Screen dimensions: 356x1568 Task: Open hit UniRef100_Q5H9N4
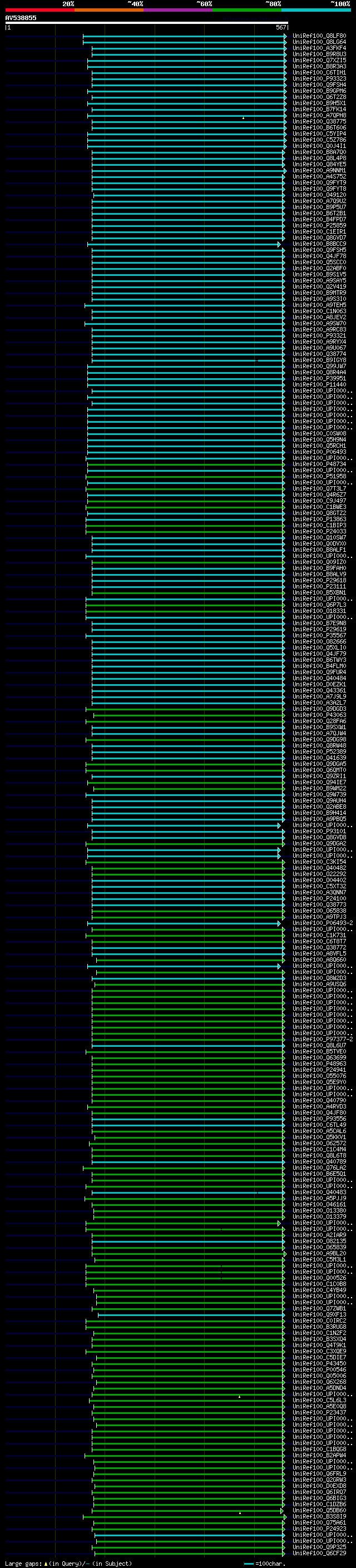pyautogui.click(x=319, y=439)
